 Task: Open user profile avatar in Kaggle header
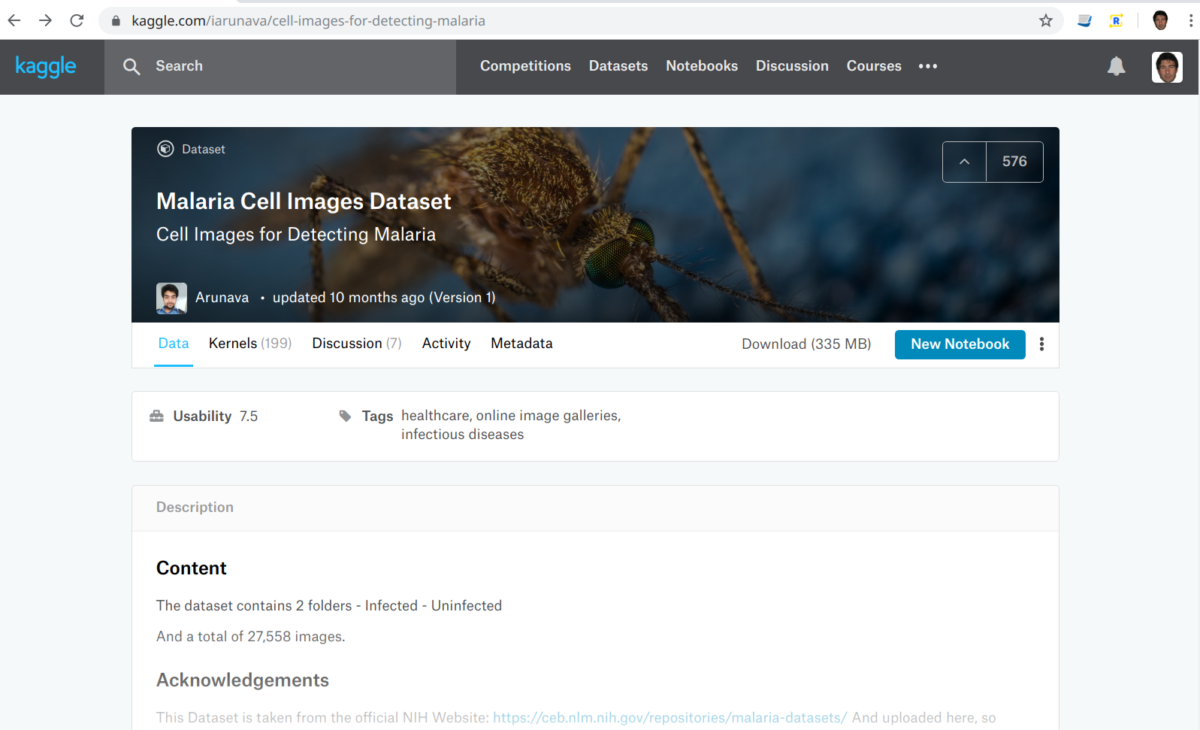click(1166, 66)
